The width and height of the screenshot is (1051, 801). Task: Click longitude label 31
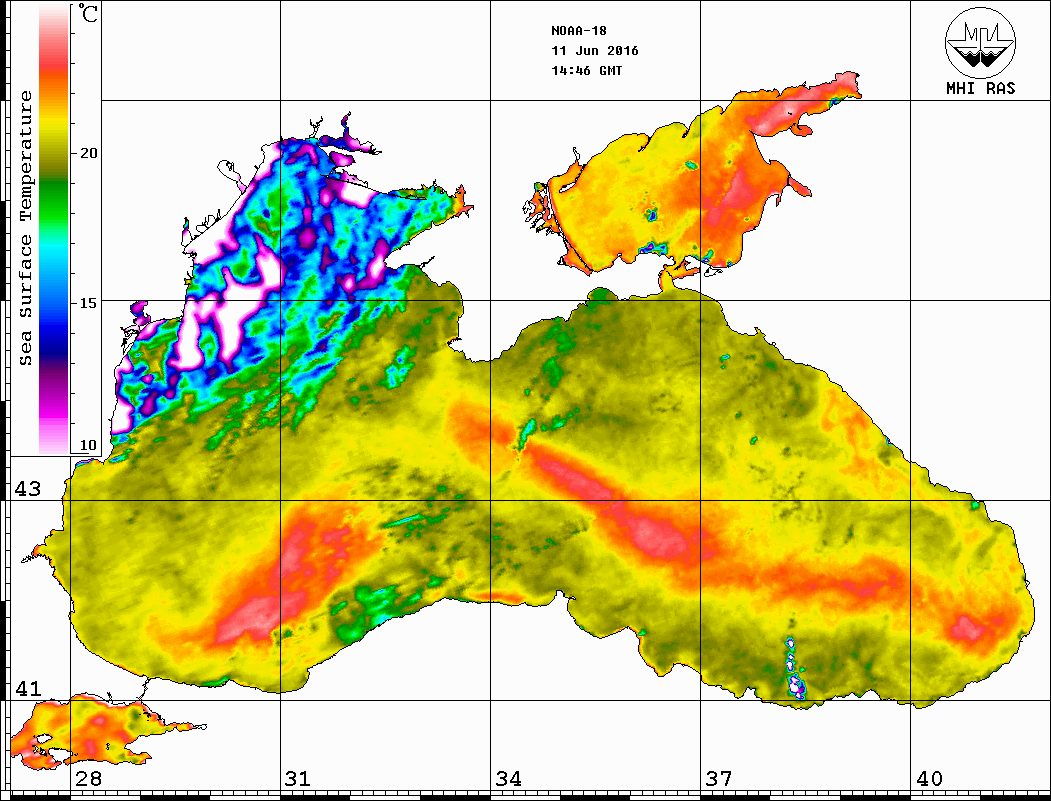click(x=298, y=778)
